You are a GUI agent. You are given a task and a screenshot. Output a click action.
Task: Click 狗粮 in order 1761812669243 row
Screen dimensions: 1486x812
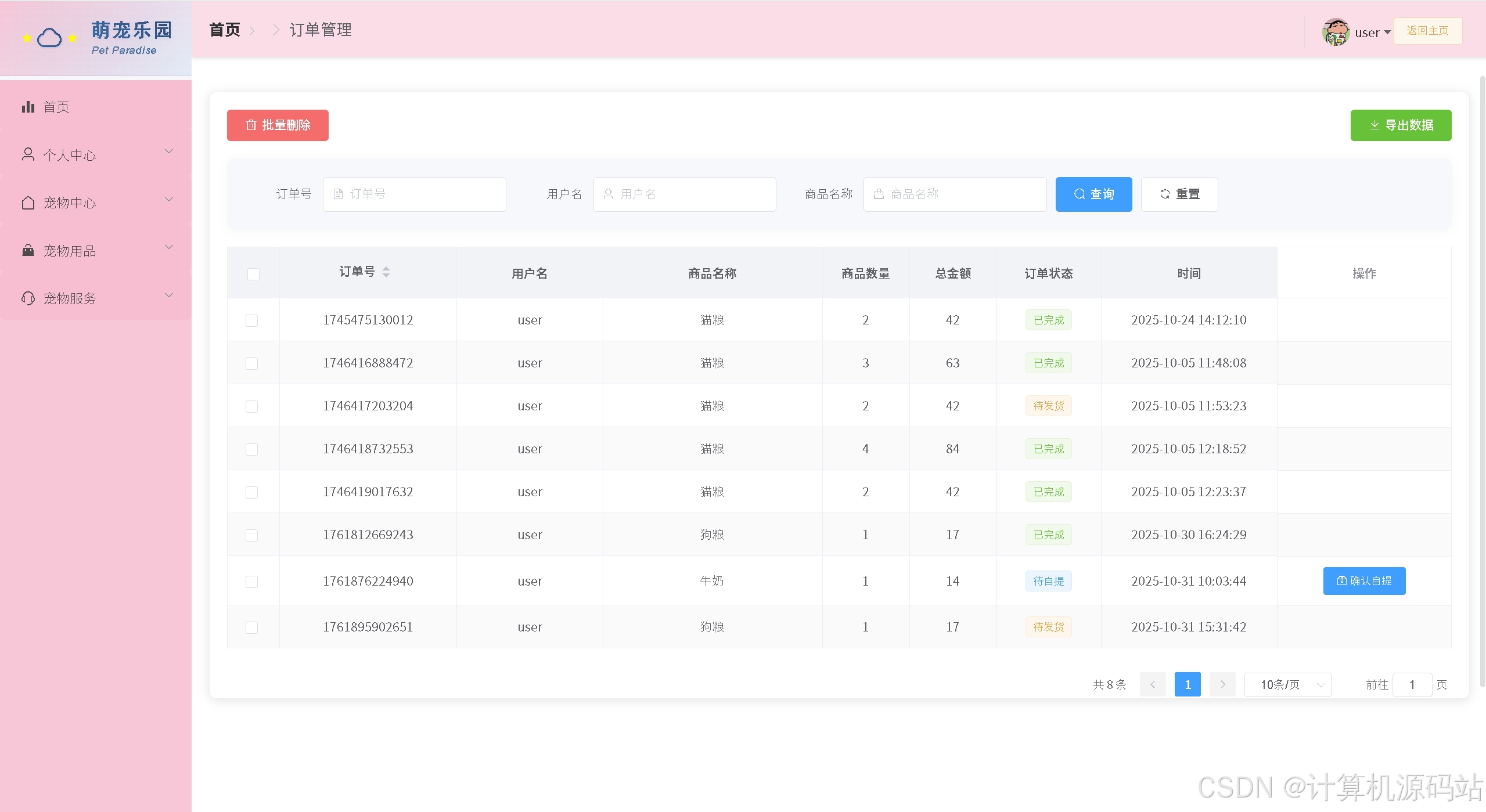(x=712, y=535)
